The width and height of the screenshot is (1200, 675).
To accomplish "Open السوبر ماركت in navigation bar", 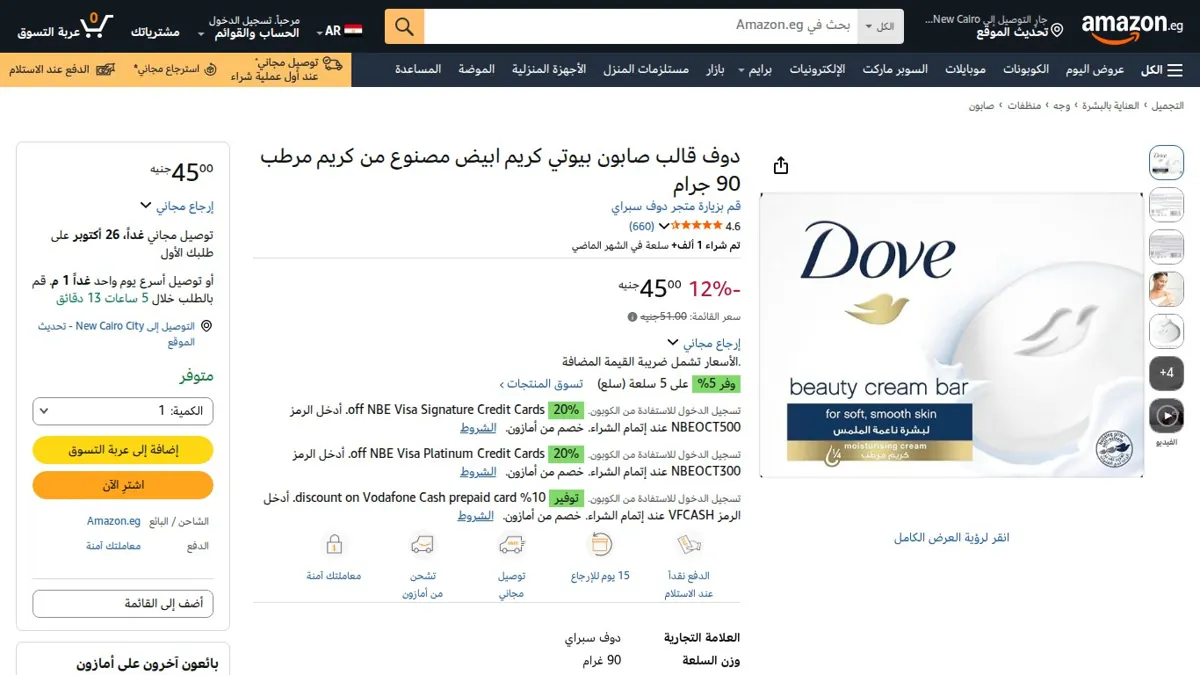I will (895, 70).
